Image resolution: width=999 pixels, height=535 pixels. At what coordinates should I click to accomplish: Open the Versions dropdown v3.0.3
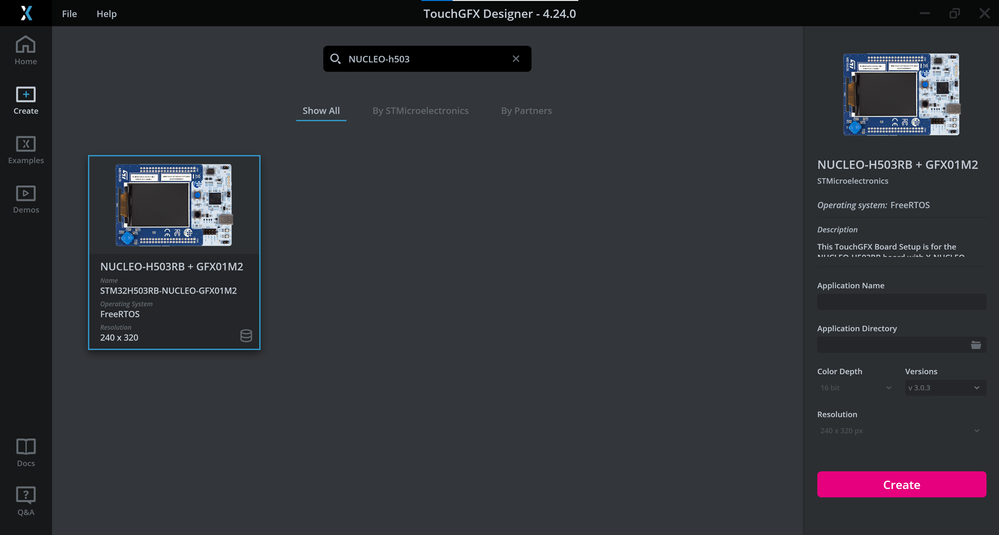(945, 387)
